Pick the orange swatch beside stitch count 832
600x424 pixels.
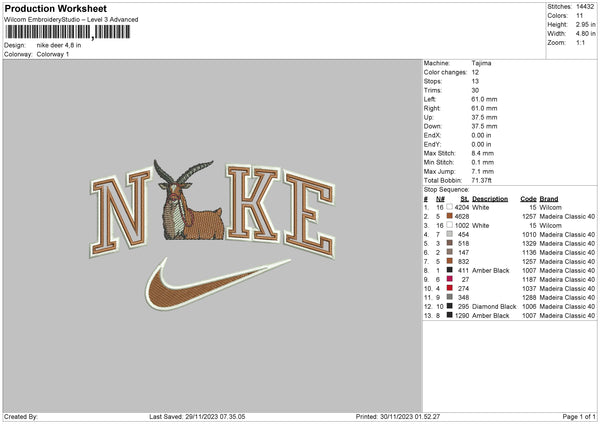click(x=450, y=261)
